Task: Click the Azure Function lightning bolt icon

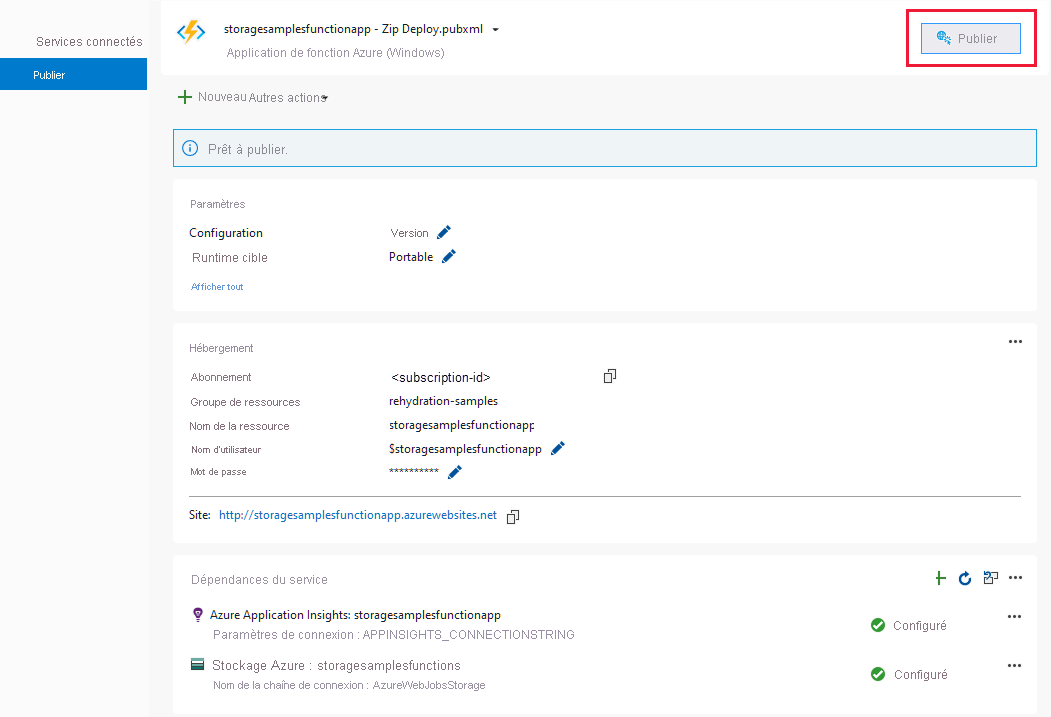Action: point(189,31)
